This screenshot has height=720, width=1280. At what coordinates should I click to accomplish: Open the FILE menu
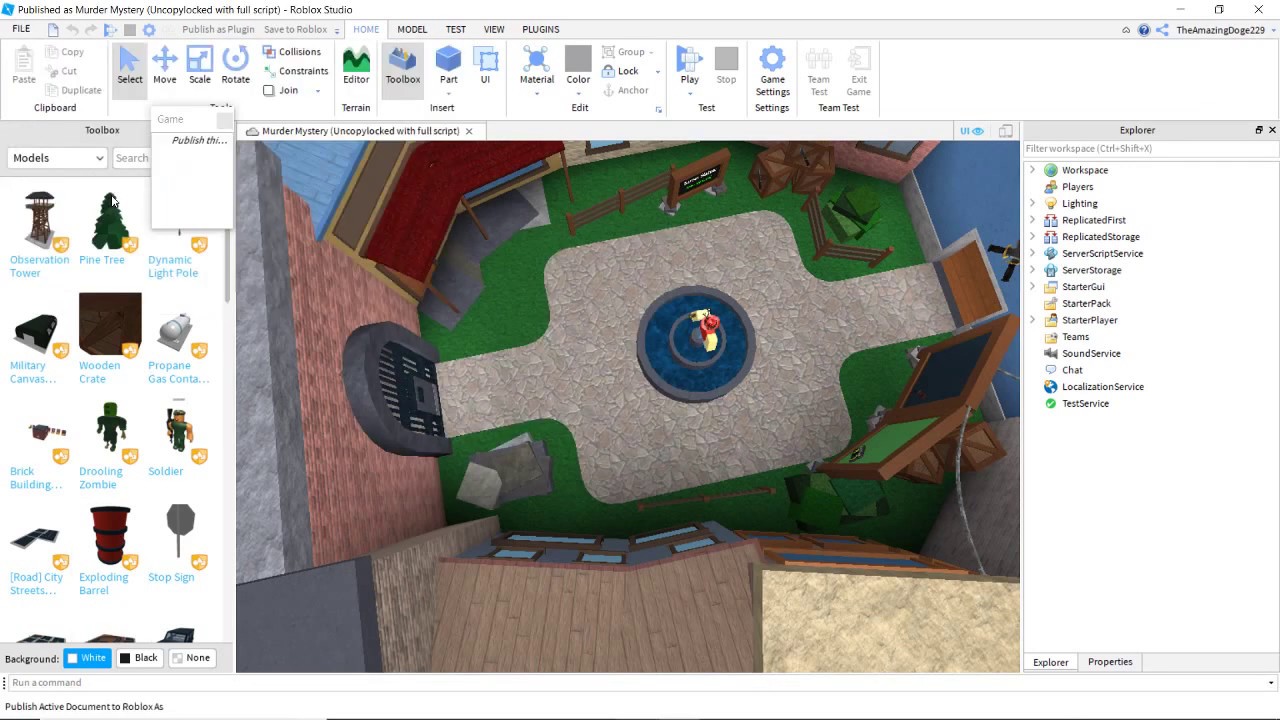[21, 29]
